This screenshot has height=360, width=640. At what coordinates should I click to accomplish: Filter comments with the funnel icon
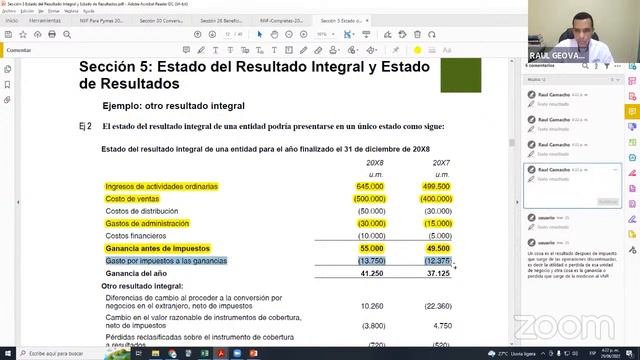(x=607, y=66)
